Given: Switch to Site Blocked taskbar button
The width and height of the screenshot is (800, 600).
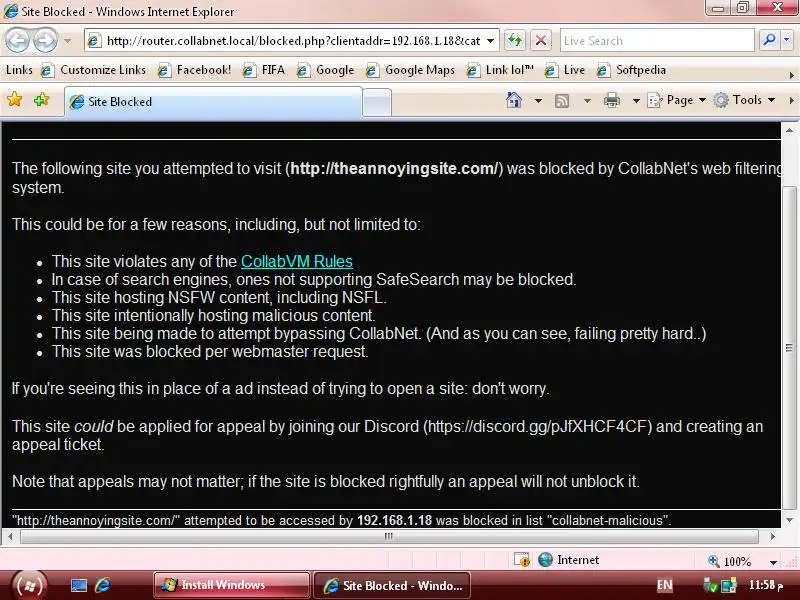Looking at the screenshot, I should (x=391, y=585).
